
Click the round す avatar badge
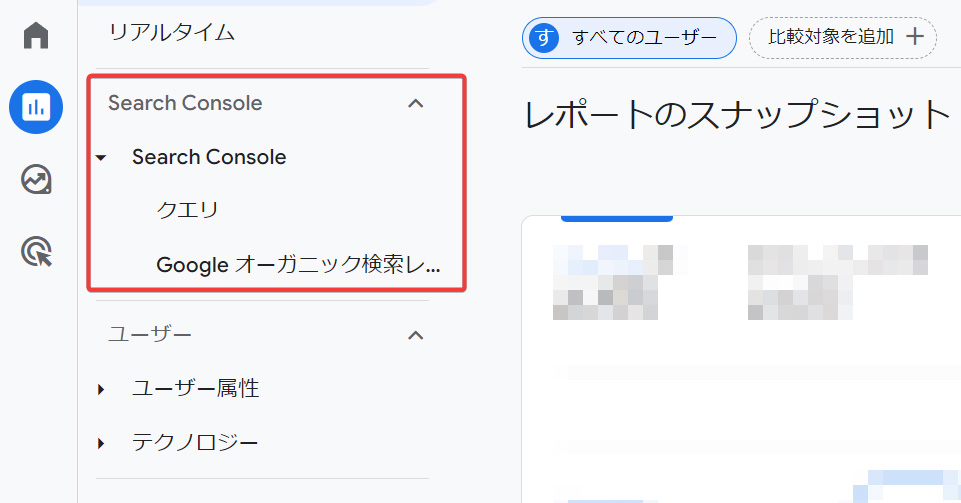(x=544, y=38)
